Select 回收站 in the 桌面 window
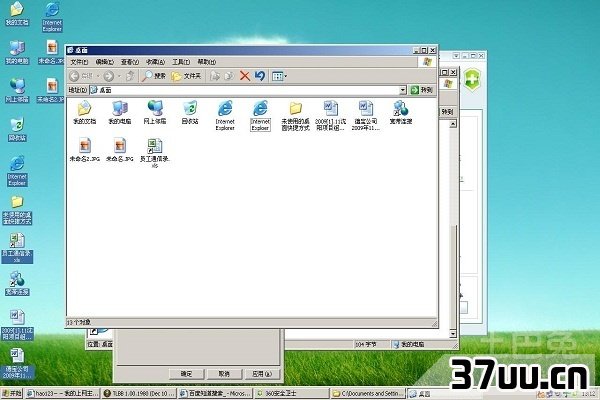Screen dimensions: 600x400 [190, 113]
